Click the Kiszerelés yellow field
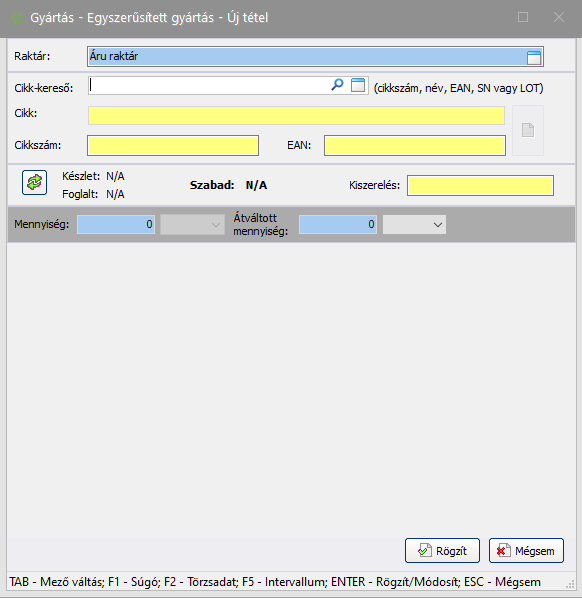Viewport: 582px width, 598px height. (480, 186)
